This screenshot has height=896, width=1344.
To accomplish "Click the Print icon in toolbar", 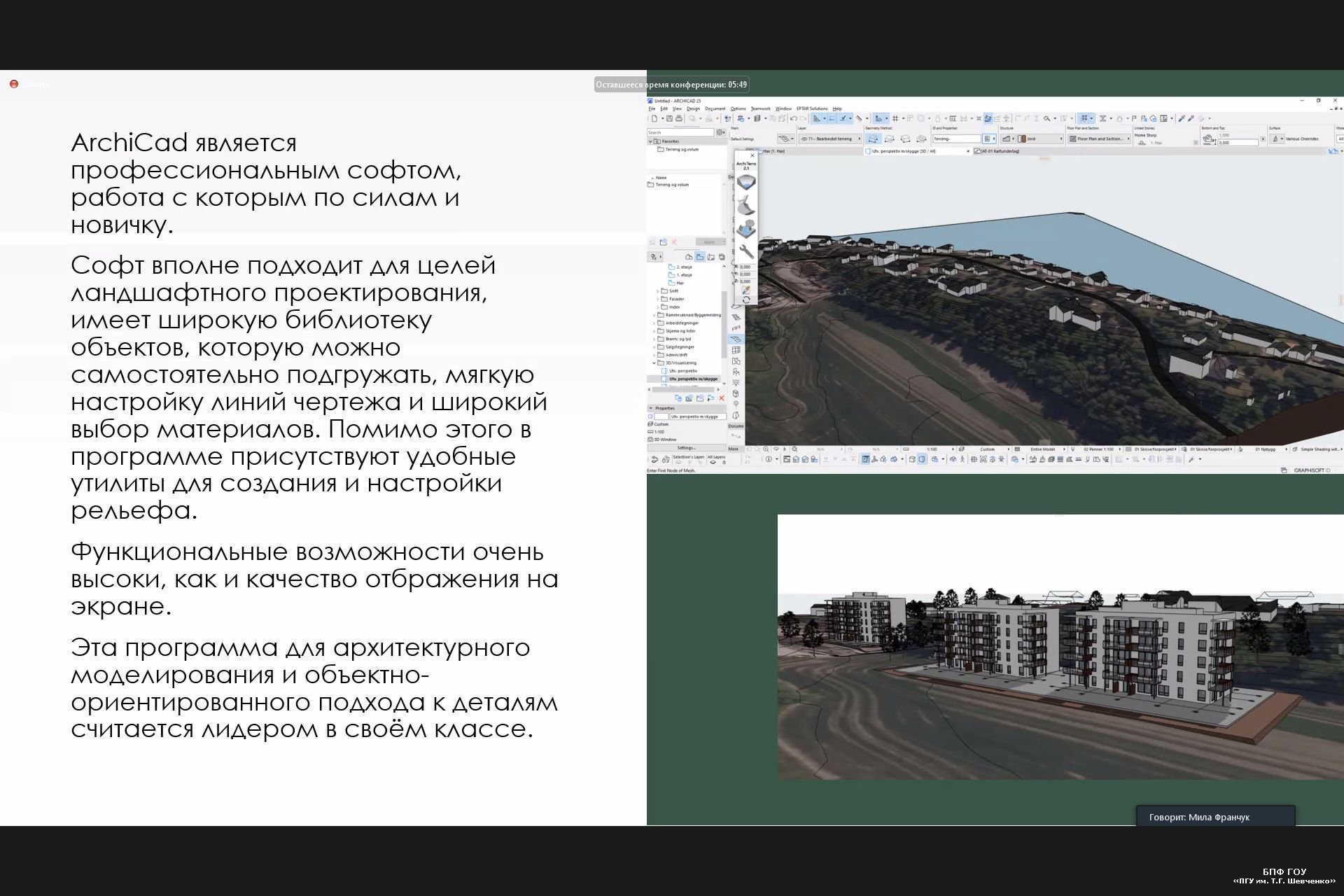I will [679, 118].
